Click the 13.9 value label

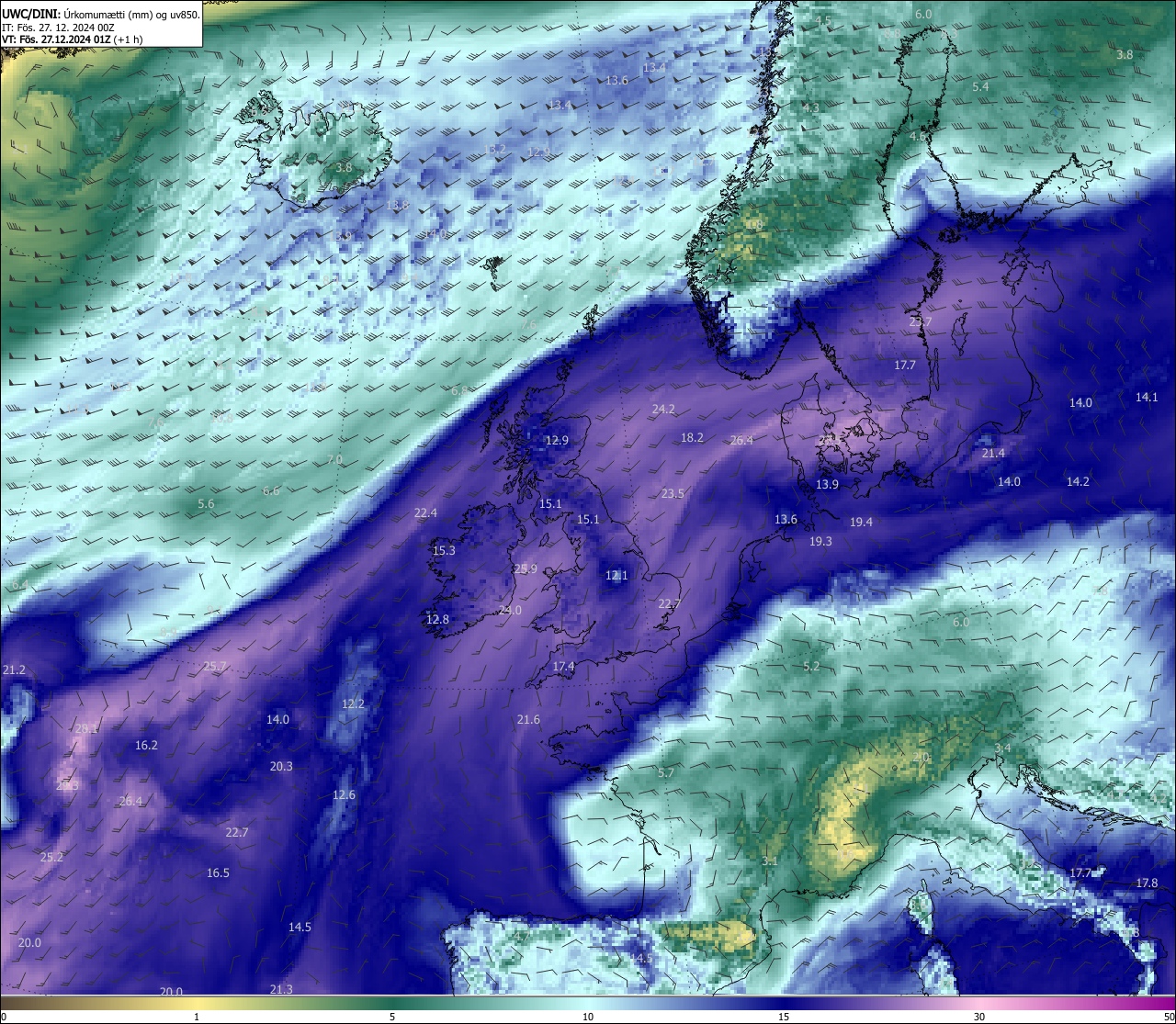coord(827,484)
